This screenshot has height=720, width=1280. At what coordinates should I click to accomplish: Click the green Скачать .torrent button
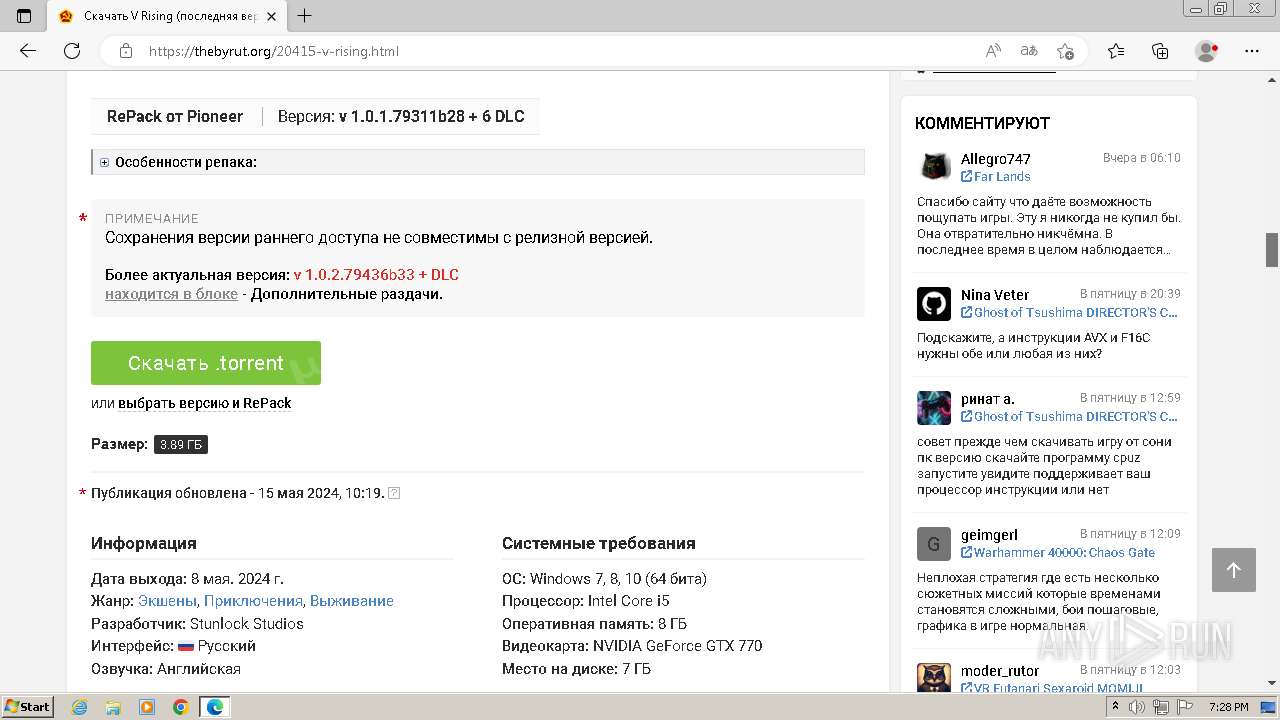[x=206, y=363]
